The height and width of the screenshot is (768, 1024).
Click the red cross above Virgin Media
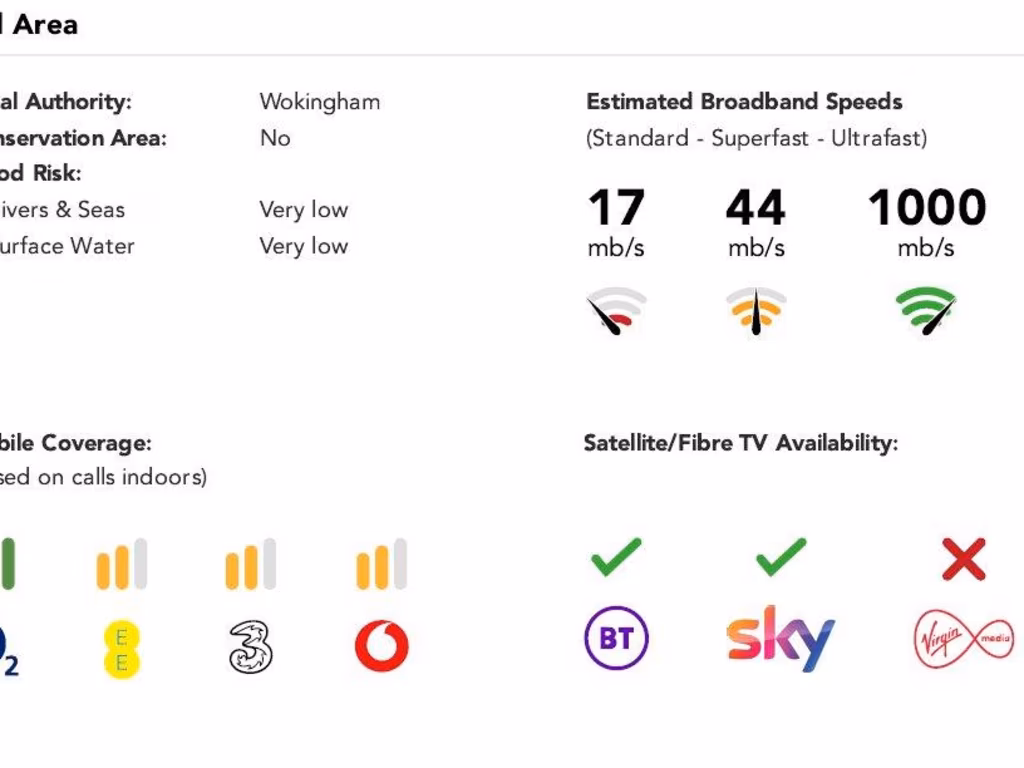click(964, 559)
